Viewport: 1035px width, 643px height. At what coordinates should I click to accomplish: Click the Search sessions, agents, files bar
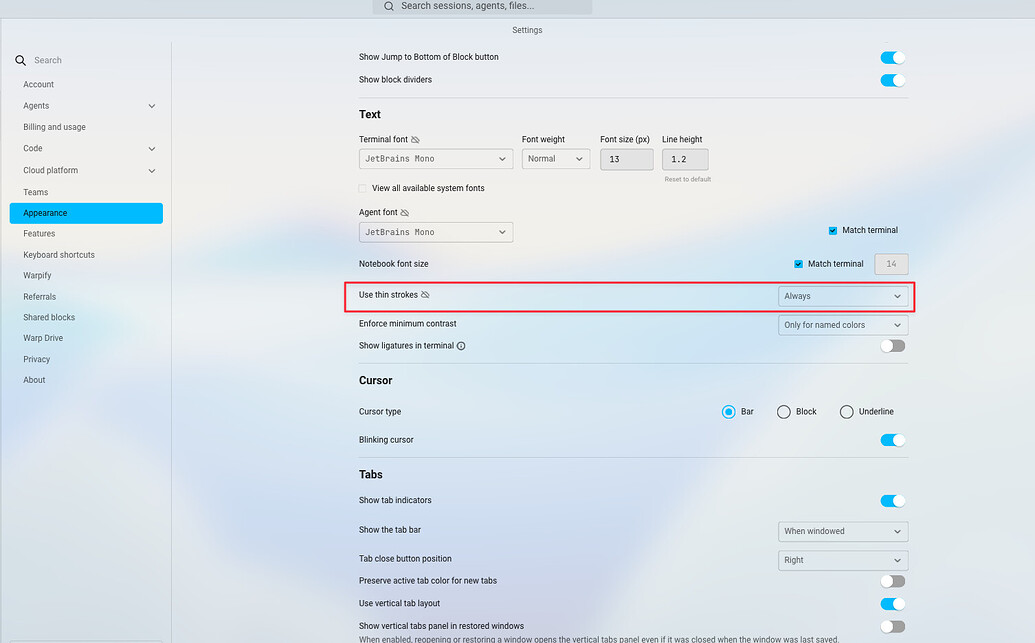(x=483, y=6)
